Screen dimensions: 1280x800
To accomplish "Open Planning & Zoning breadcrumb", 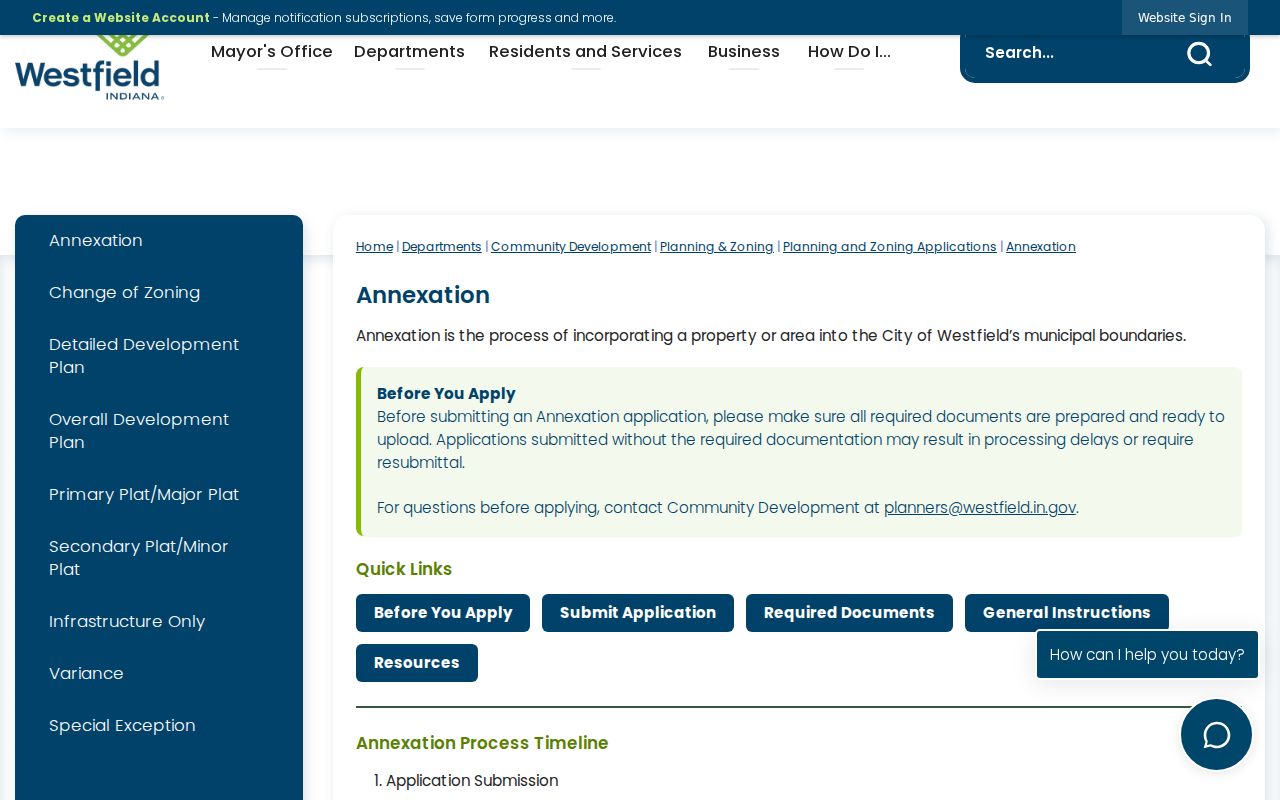I will (717, 247).
